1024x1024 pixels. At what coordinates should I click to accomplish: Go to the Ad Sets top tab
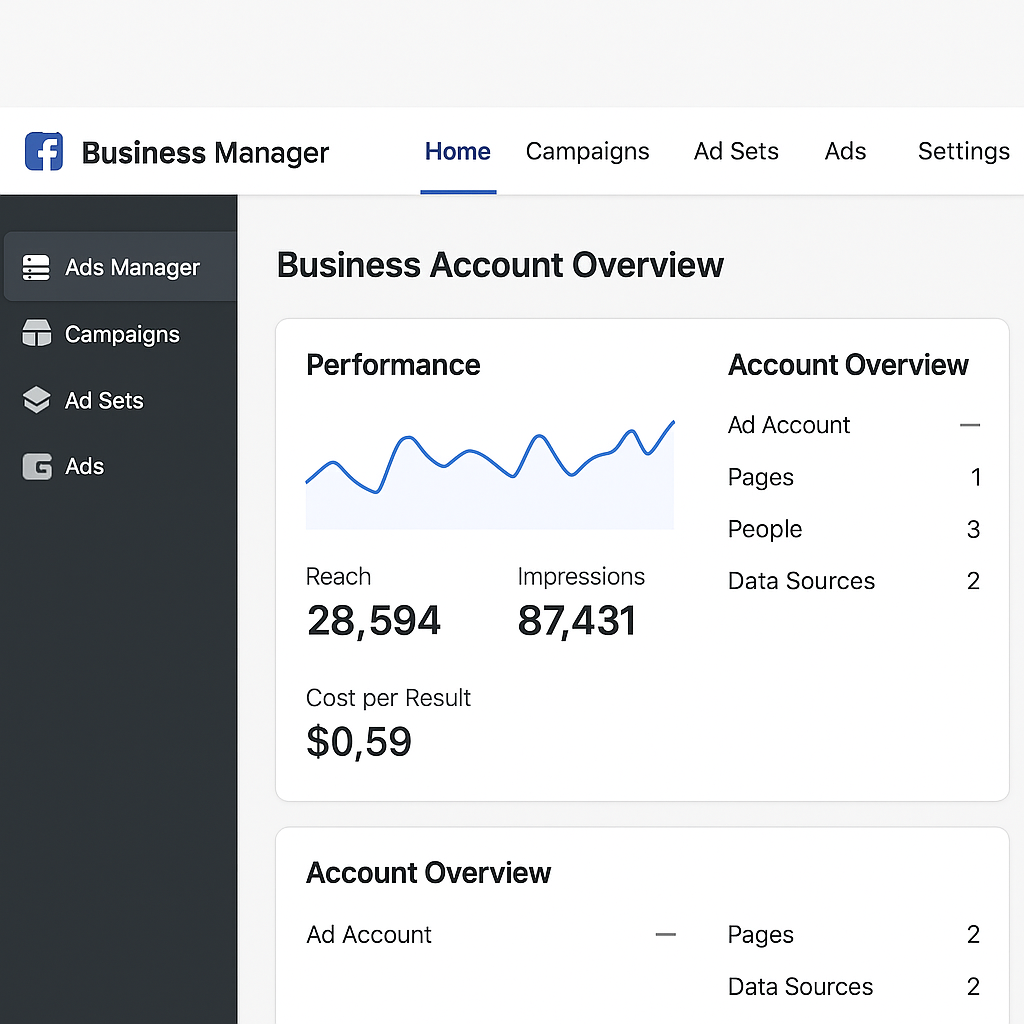pos(736,152)
